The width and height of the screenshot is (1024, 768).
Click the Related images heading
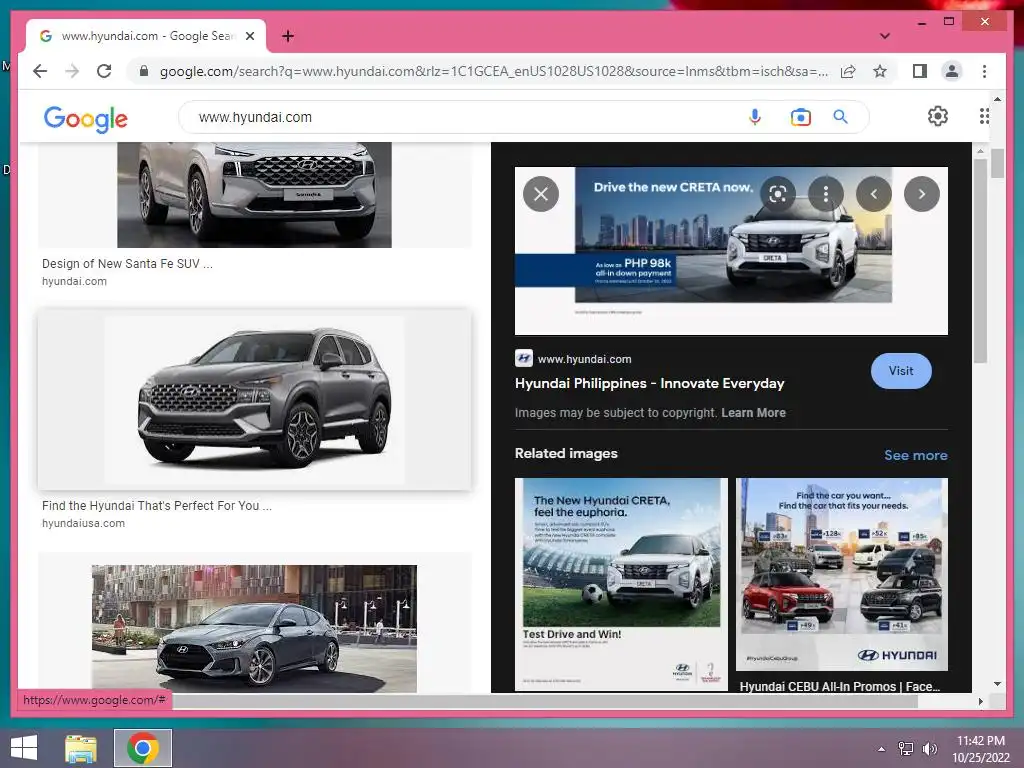point(566,453)
